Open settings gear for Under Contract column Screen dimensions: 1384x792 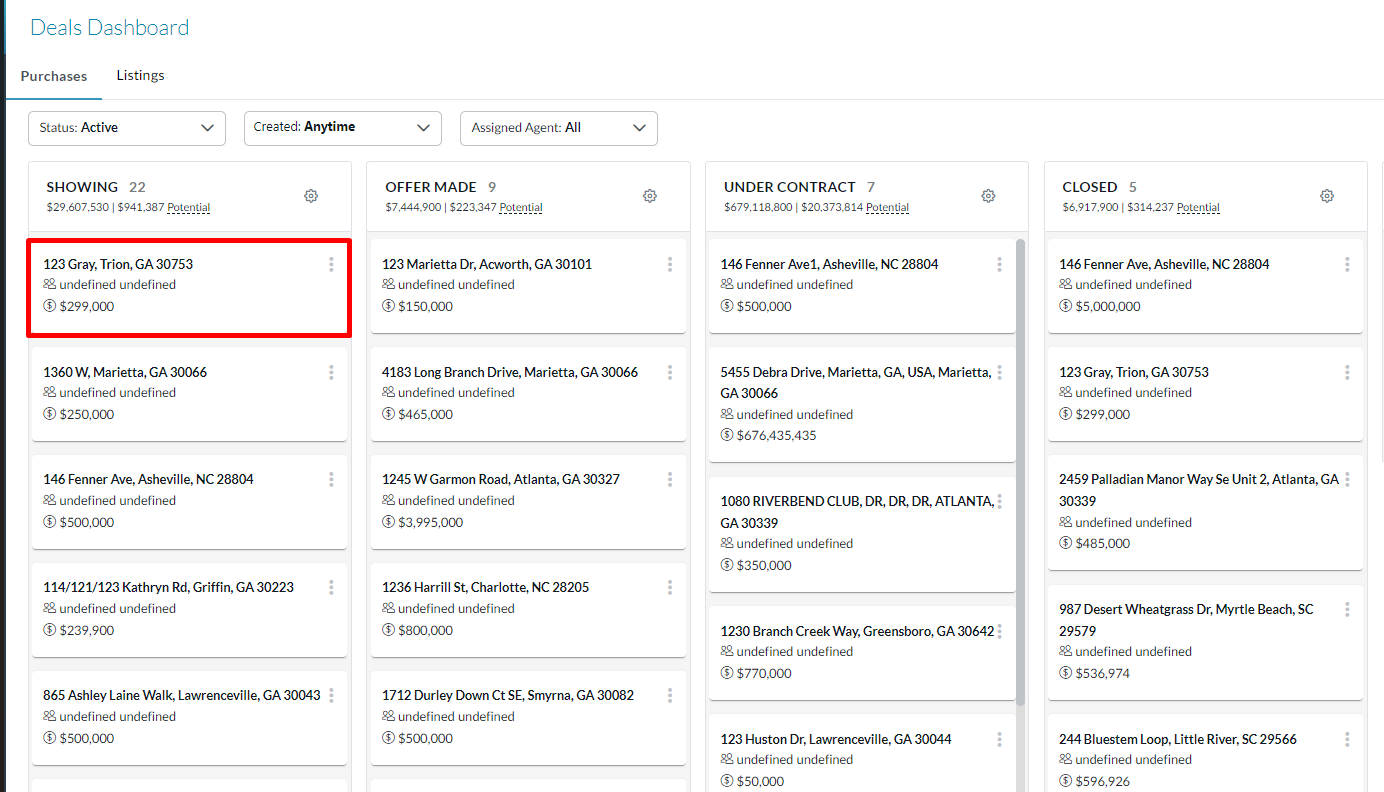coord(988,196)
